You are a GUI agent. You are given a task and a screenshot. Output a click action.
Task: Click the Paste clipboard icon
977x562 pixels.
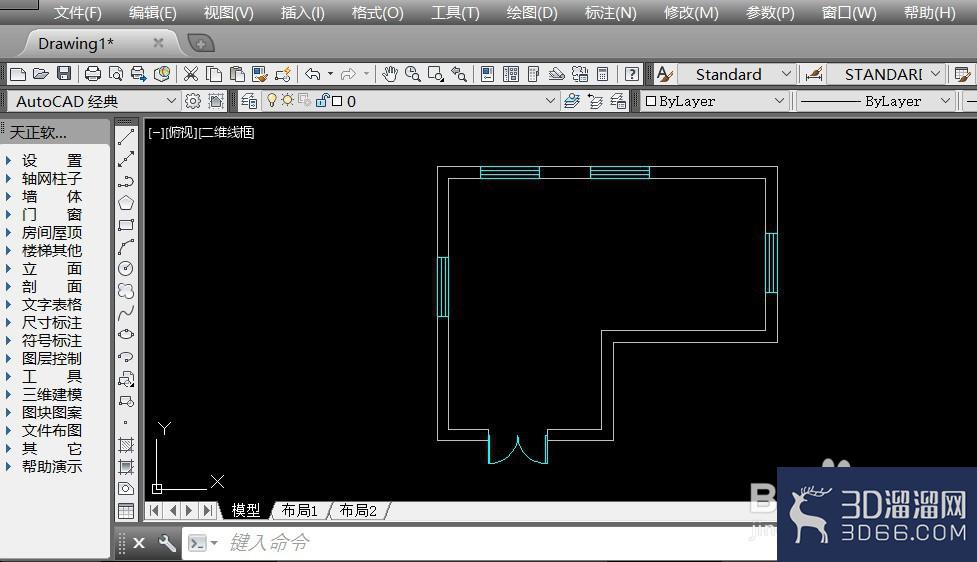tap(237, 74)
